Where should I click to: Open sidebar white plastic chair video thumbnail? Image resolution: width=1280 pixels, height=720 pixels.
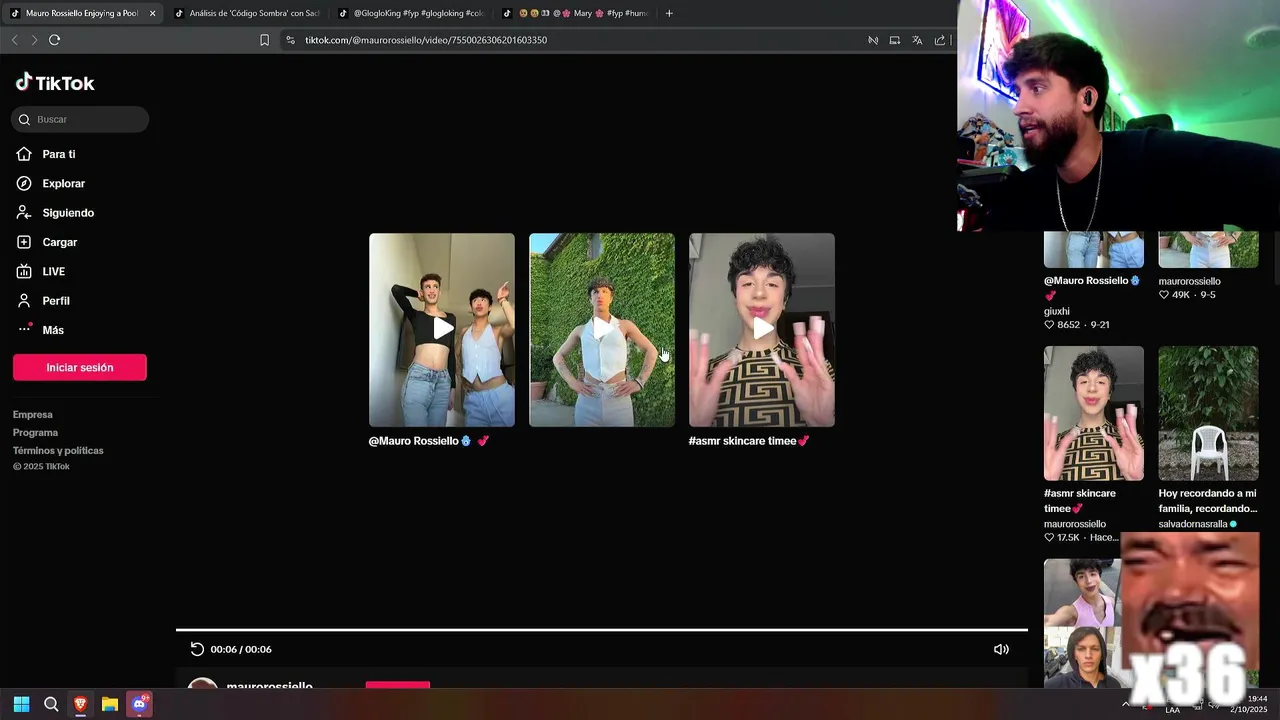click(x=1208, y=413)
